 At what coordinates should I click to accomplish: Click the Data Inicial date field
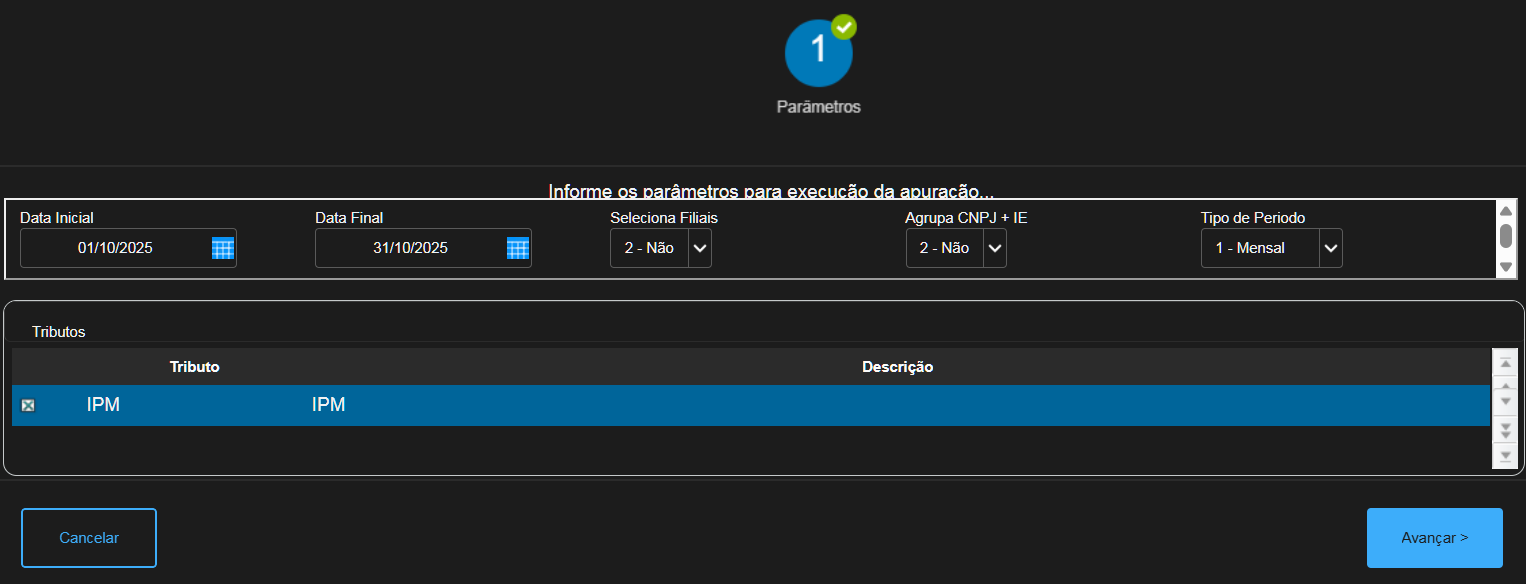pos(115,248)
